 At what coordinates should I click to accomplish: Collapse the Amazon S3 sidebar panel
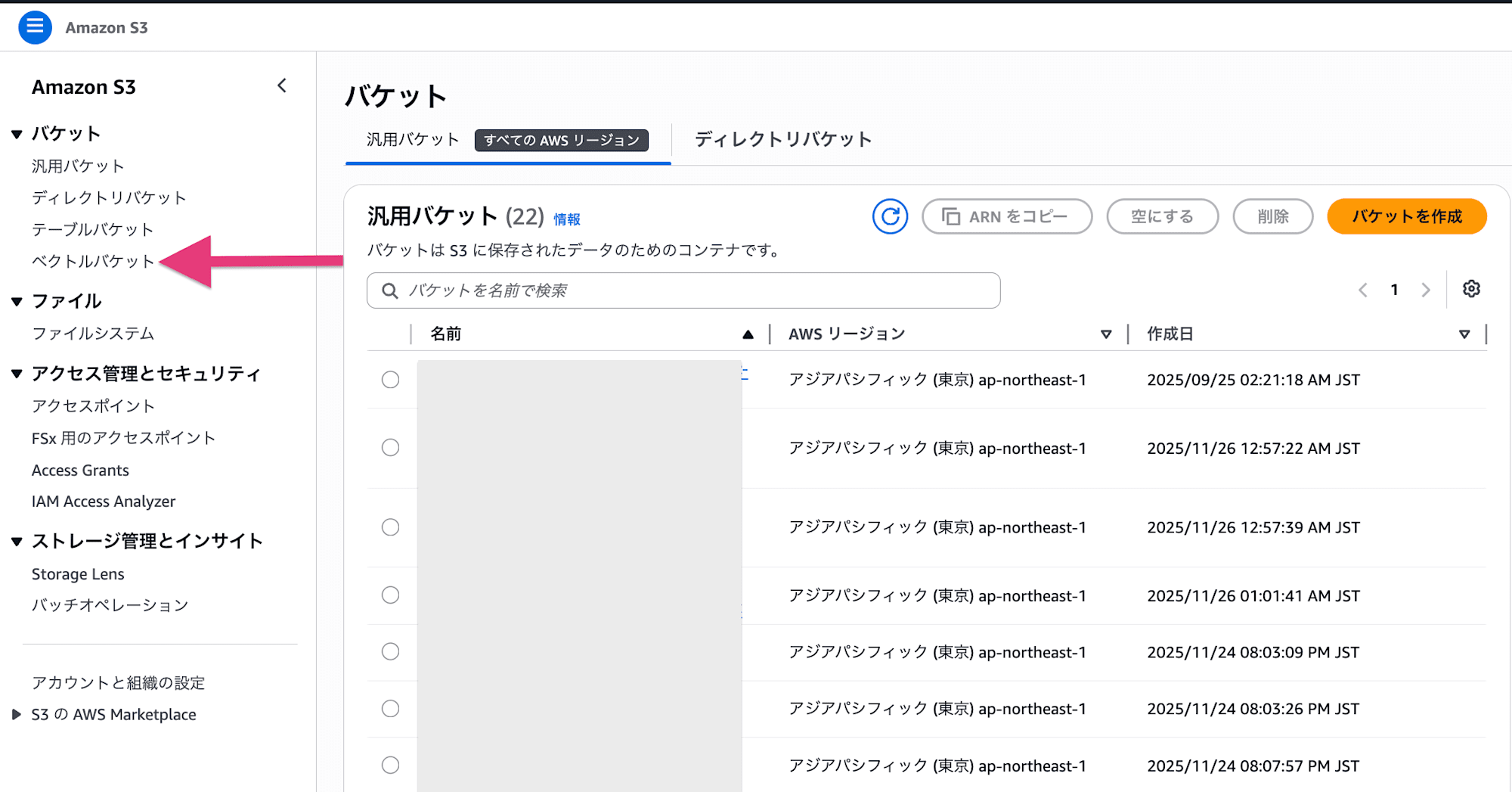tap(282, 85)
